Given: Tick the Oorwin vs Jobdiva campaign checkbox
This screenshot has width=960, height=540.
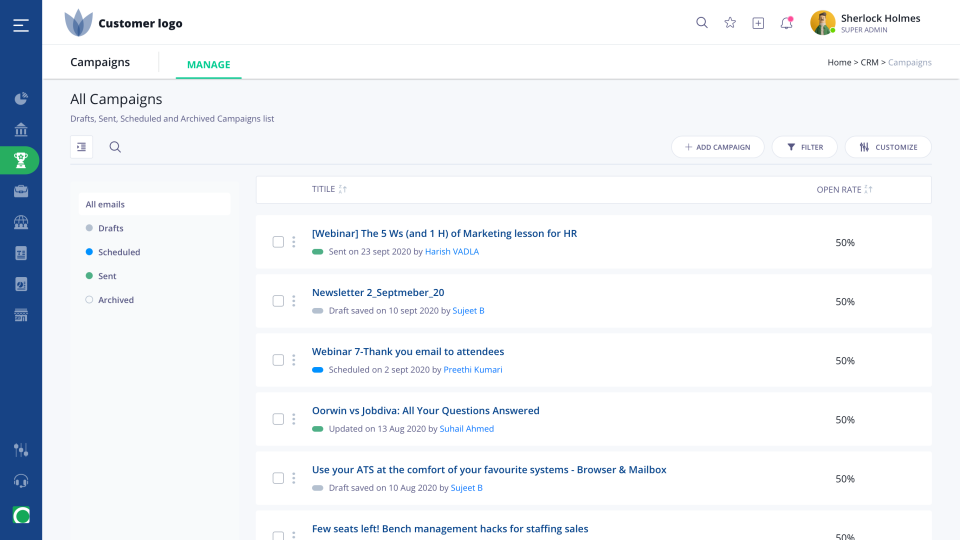Looking at the screenshot, I should point(278,419).
